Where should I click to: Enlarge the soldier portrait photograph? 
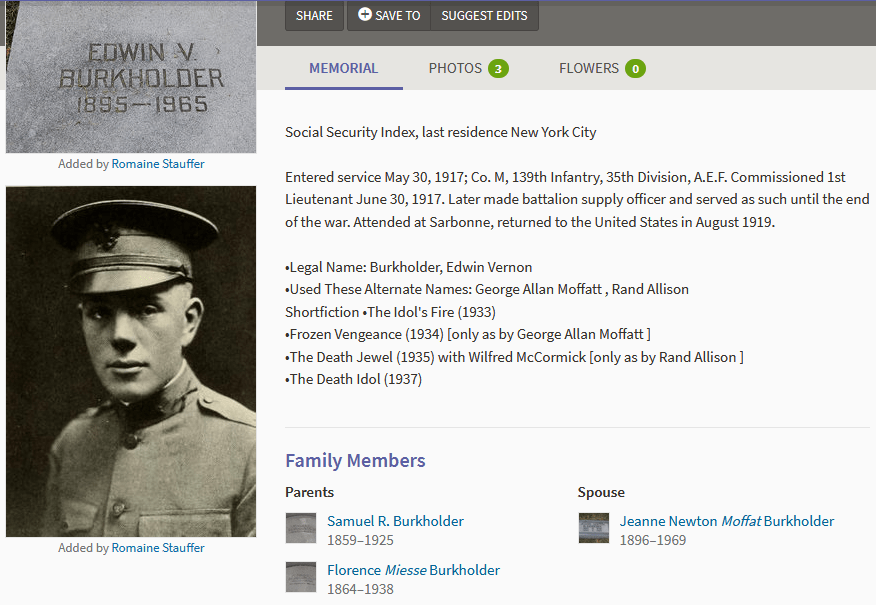(x=130, y=361)
